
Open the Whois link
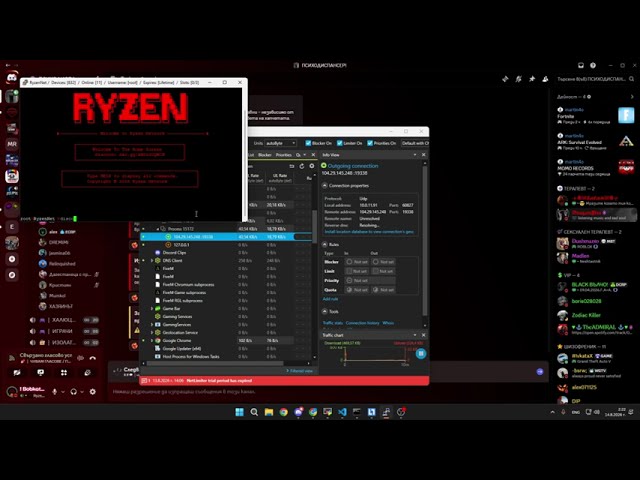click(x=388, y=323)
